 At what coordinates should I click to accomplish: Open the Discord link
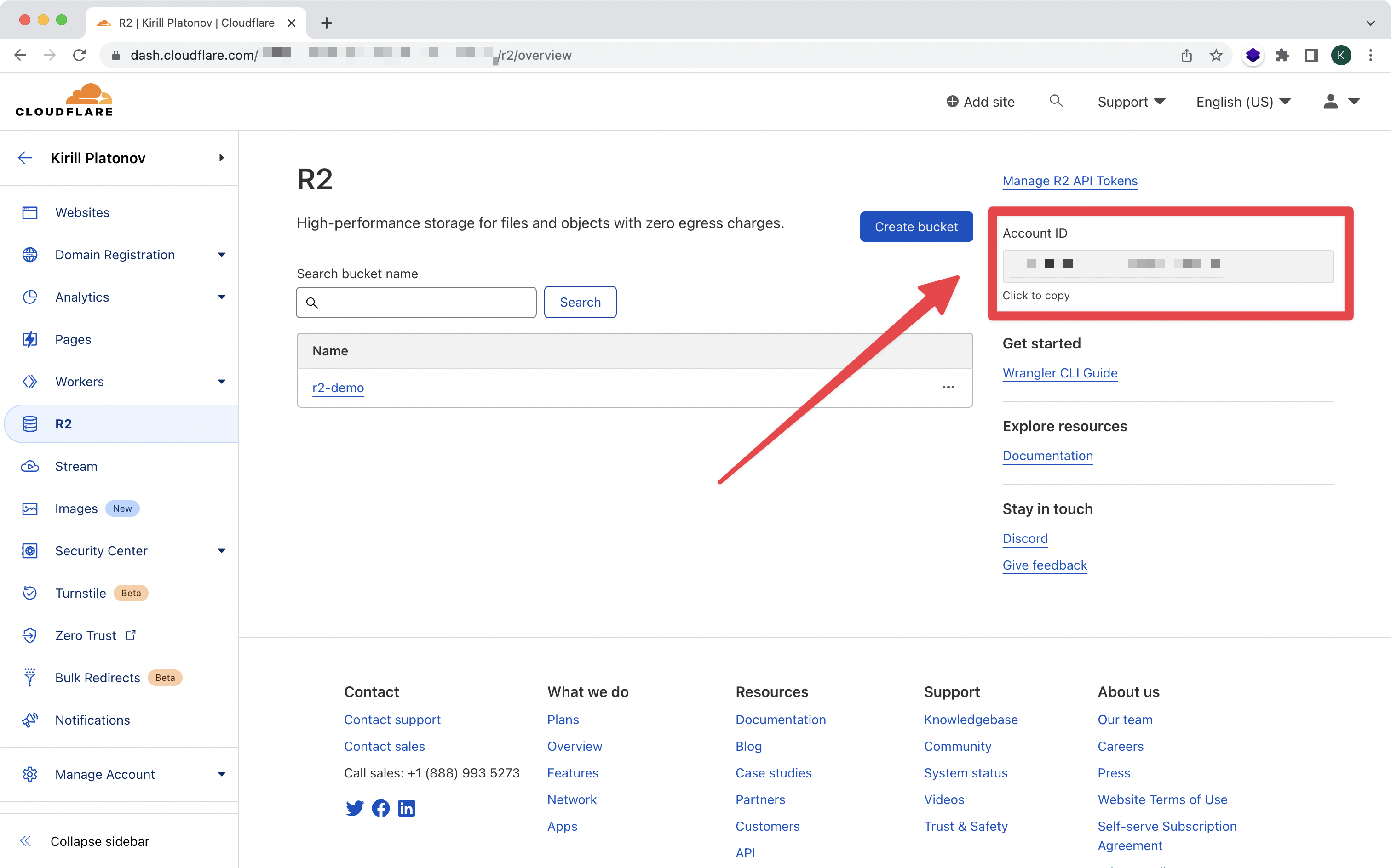click(1025, 538)
